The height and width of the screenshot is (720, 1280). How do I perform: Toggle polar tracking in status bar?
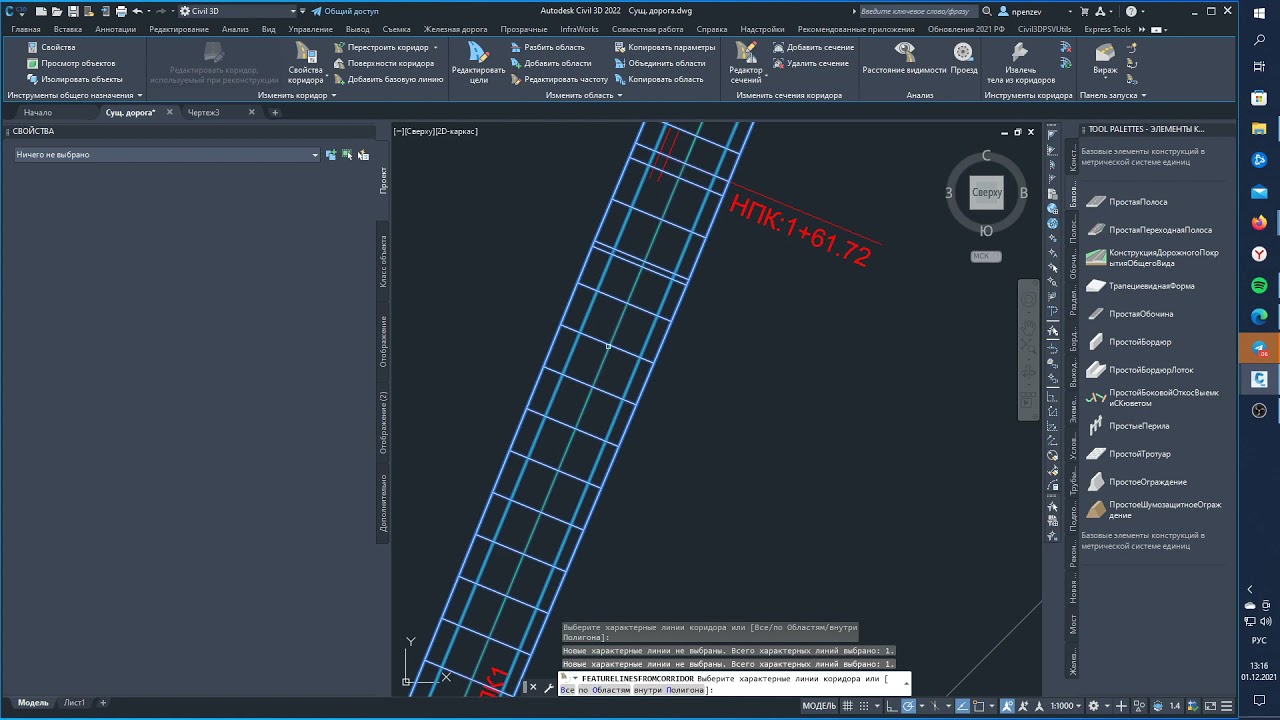click(x=908, y=705)
